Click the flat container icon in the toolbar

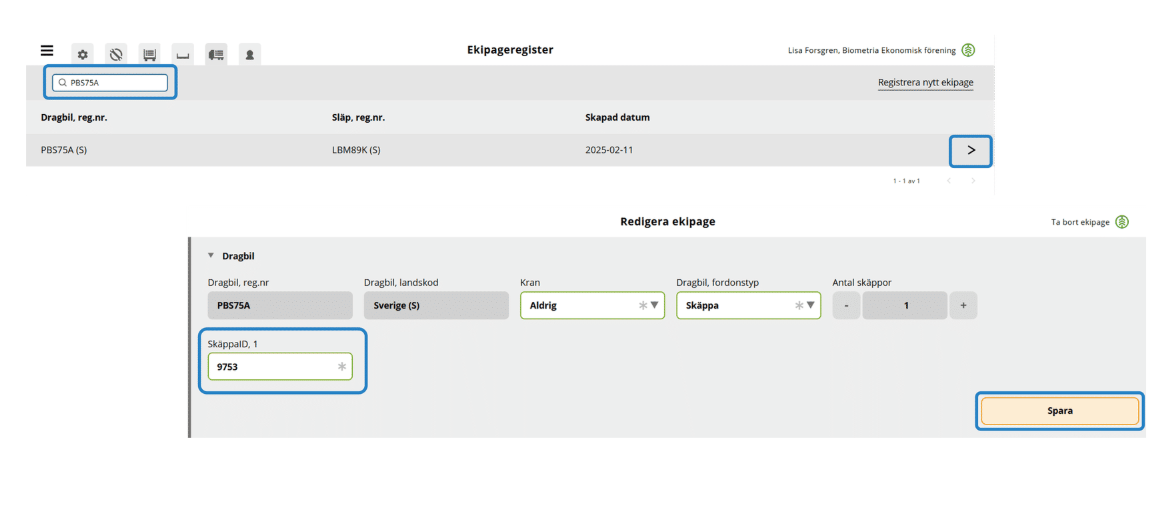point(182,55)
